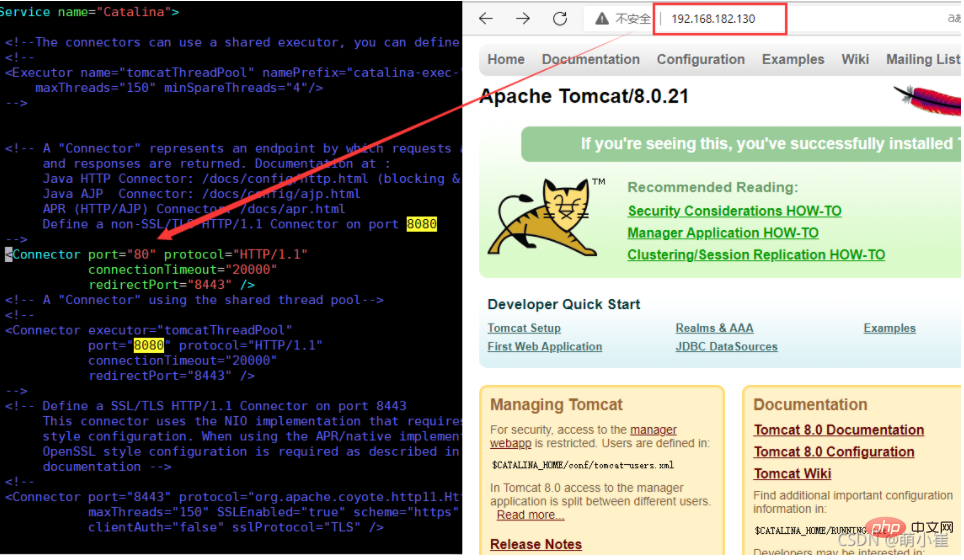Click the Read more... link
This screenshot has width=964, height=560.
point(530,515)
